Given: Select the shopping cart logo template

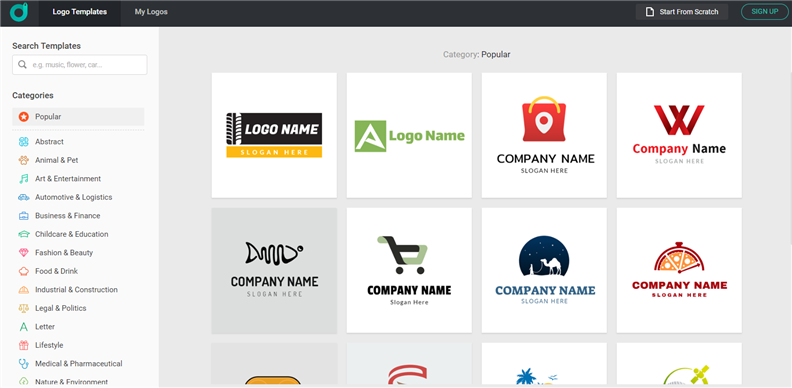Looking at the screenshot, I should [409, 271].
